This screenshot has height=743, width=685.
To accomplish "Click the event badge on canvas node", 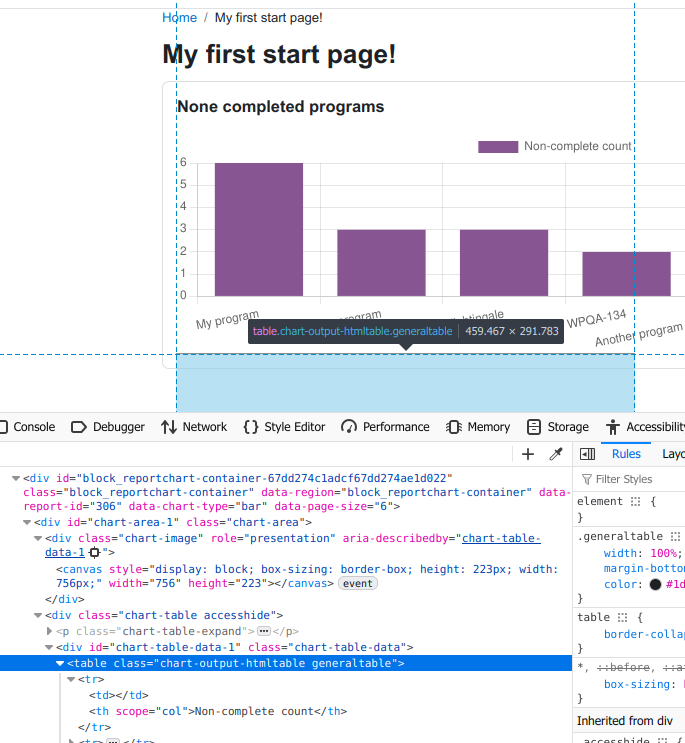I will [358, 583].
